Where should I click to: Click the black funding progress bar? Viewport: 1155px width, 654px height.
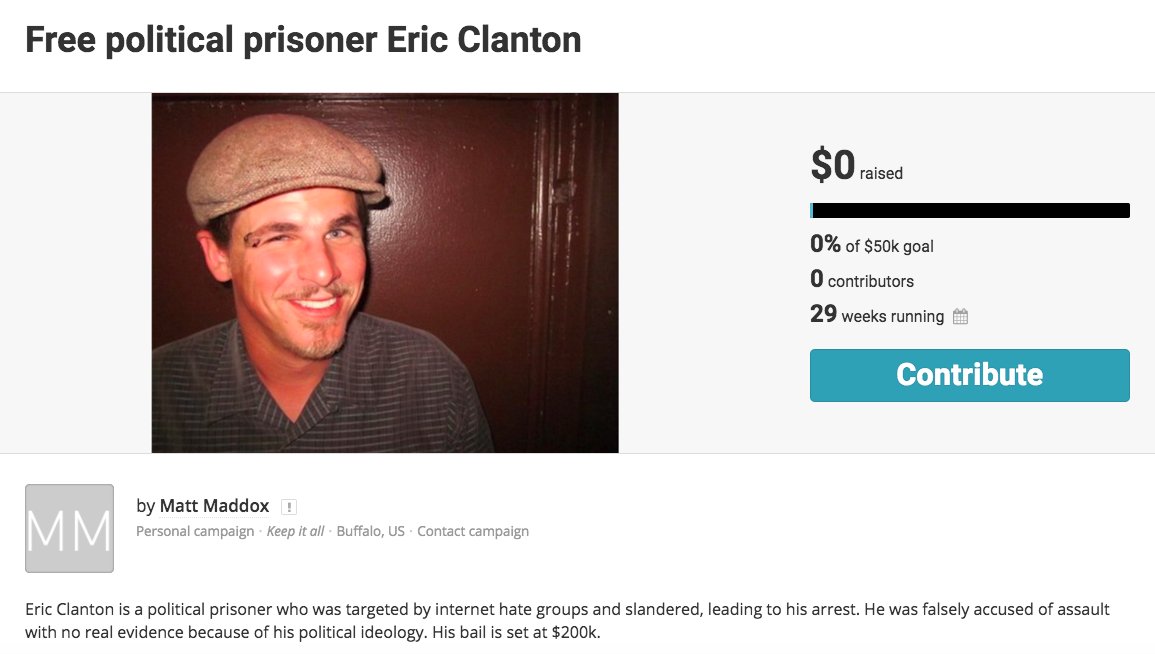tap(970, 211)
